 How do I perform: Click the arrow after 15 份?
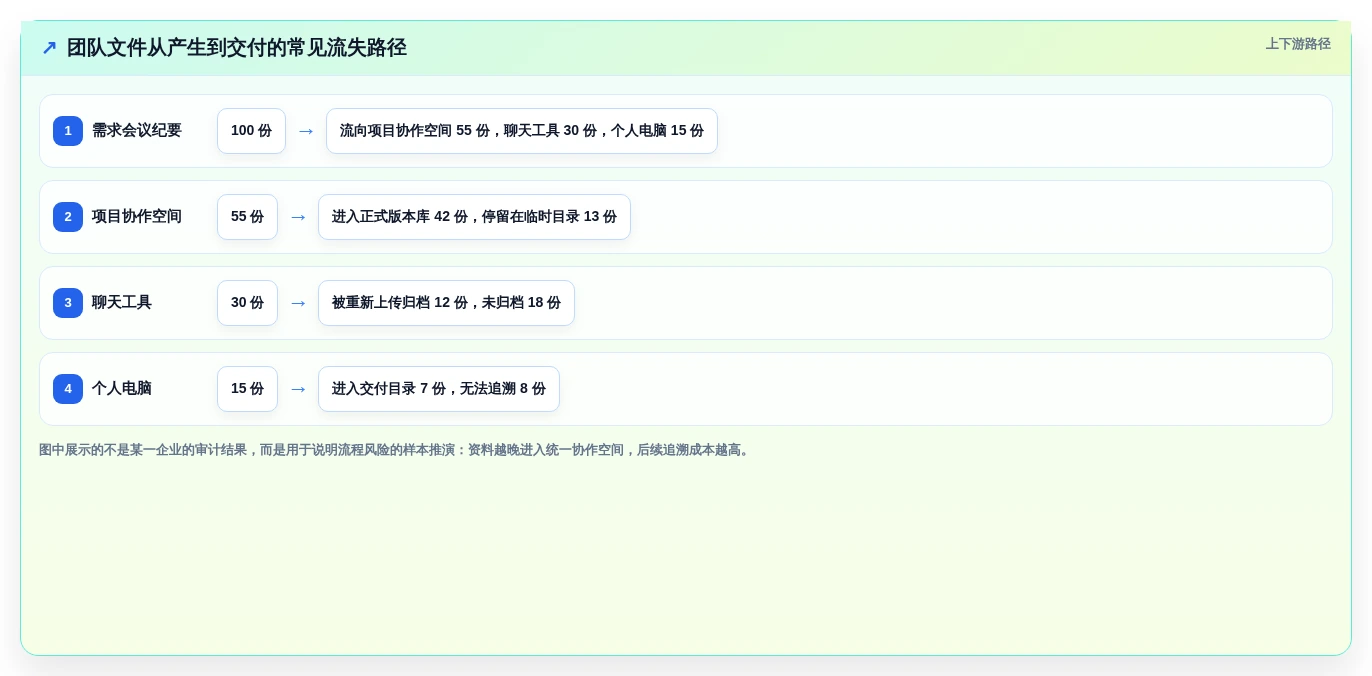[x=298, y=389]
